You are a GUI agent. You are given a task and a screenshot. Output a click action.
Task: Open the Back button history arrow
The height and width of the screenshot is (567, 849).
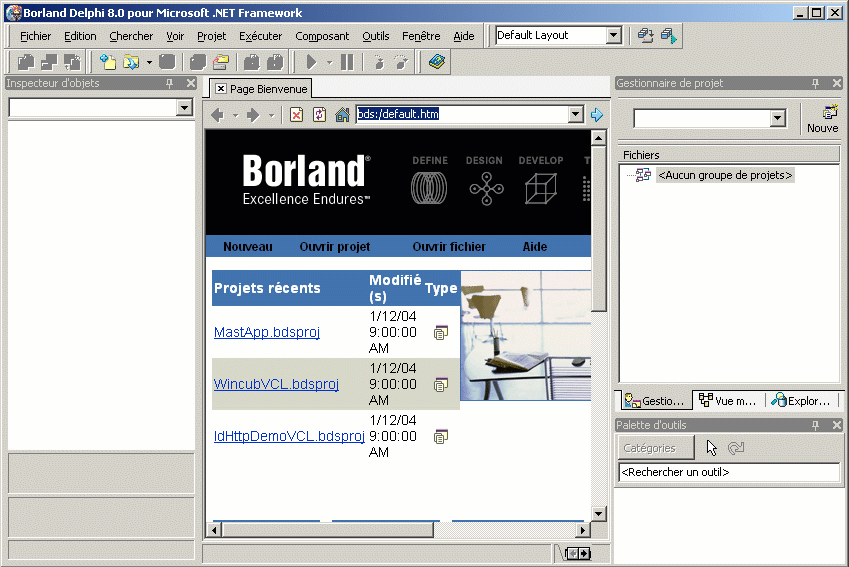pyautogui.click(x=235, y=115)
